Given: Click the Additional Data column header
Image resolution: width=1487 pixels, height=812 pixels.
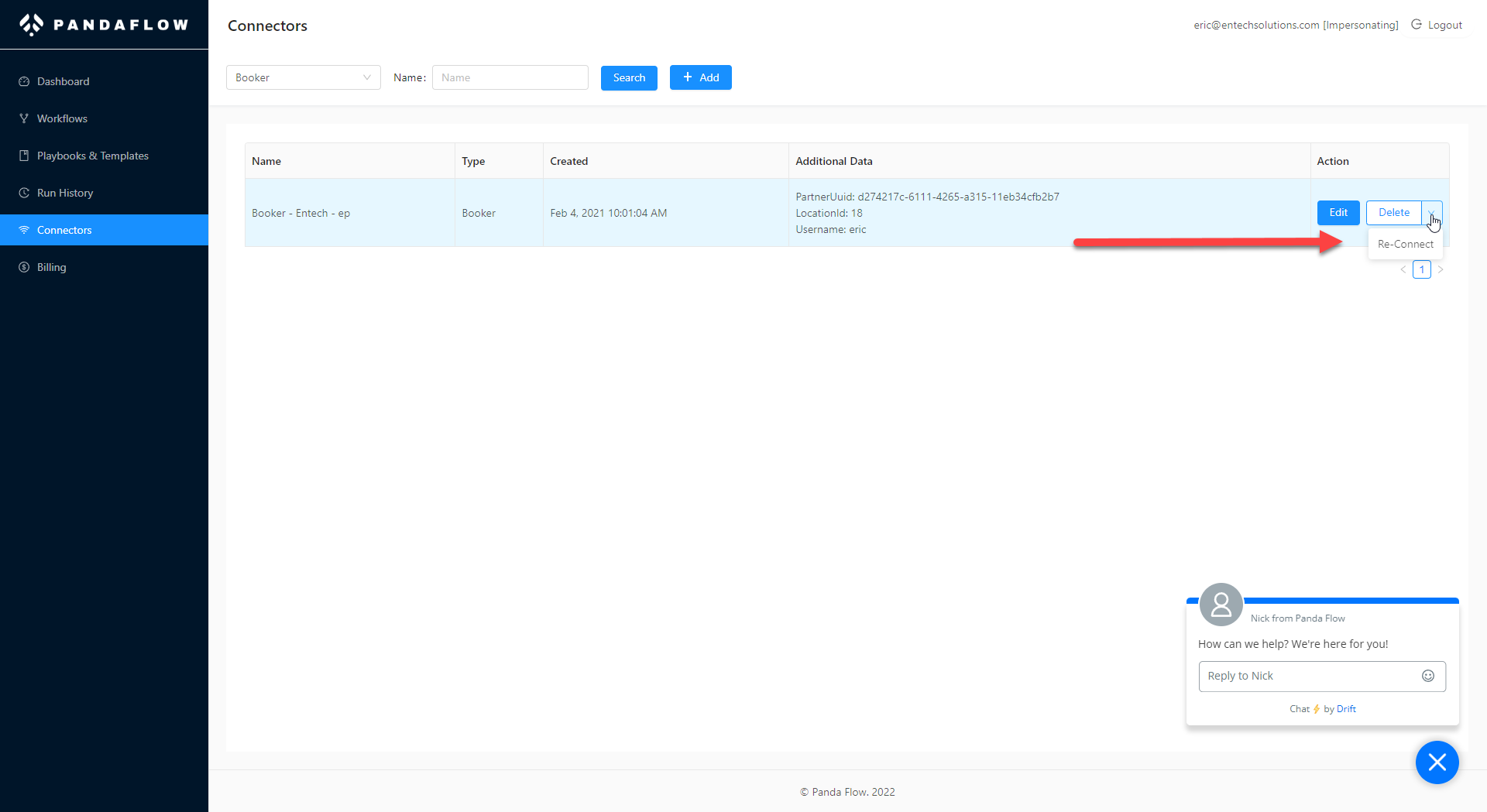Looking at the screenshot, I should click(1049, 161).
